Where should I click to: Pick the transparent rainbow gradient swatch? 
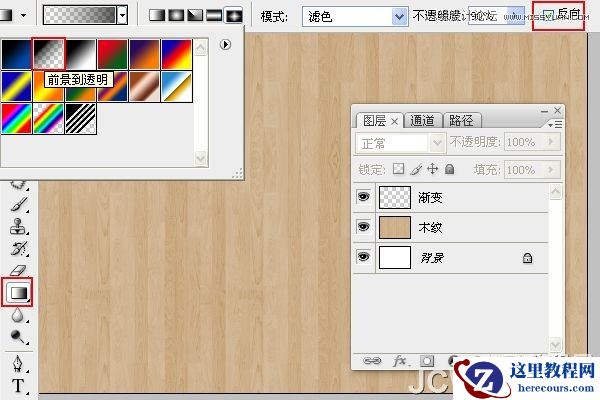[x=49, y=119]
